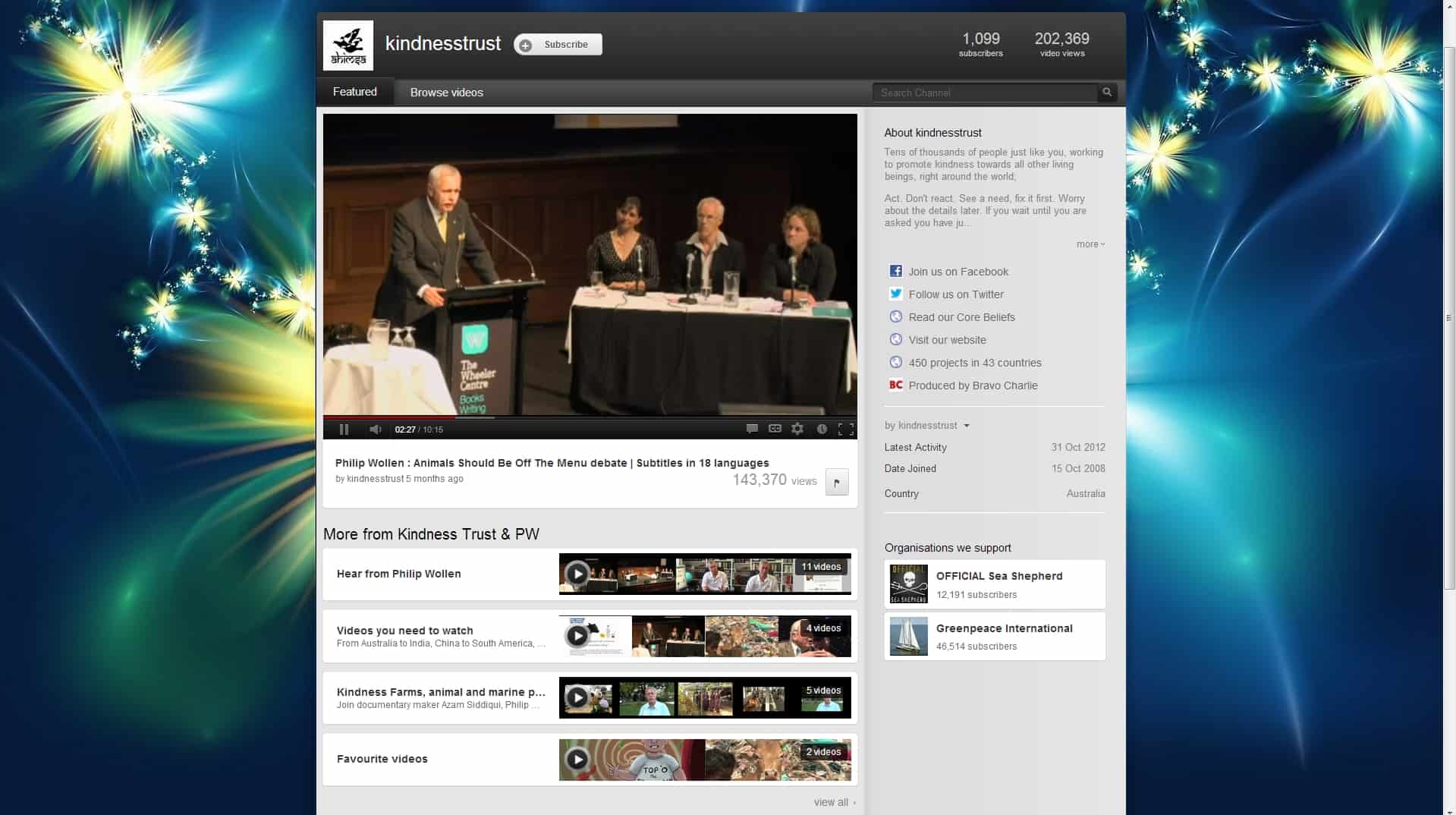The image size is (1456, 815).
Task: Open the annotations speech bubble control
Action: 752,429
